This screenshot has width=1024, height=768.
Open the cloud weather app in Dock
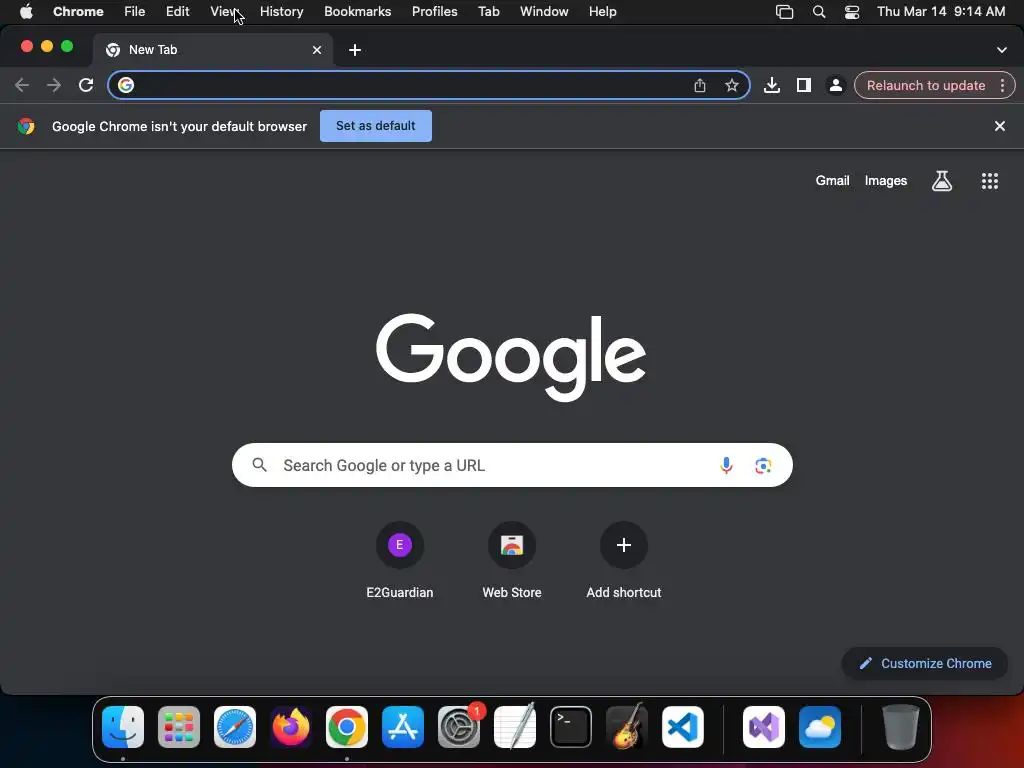click(820, 727)
